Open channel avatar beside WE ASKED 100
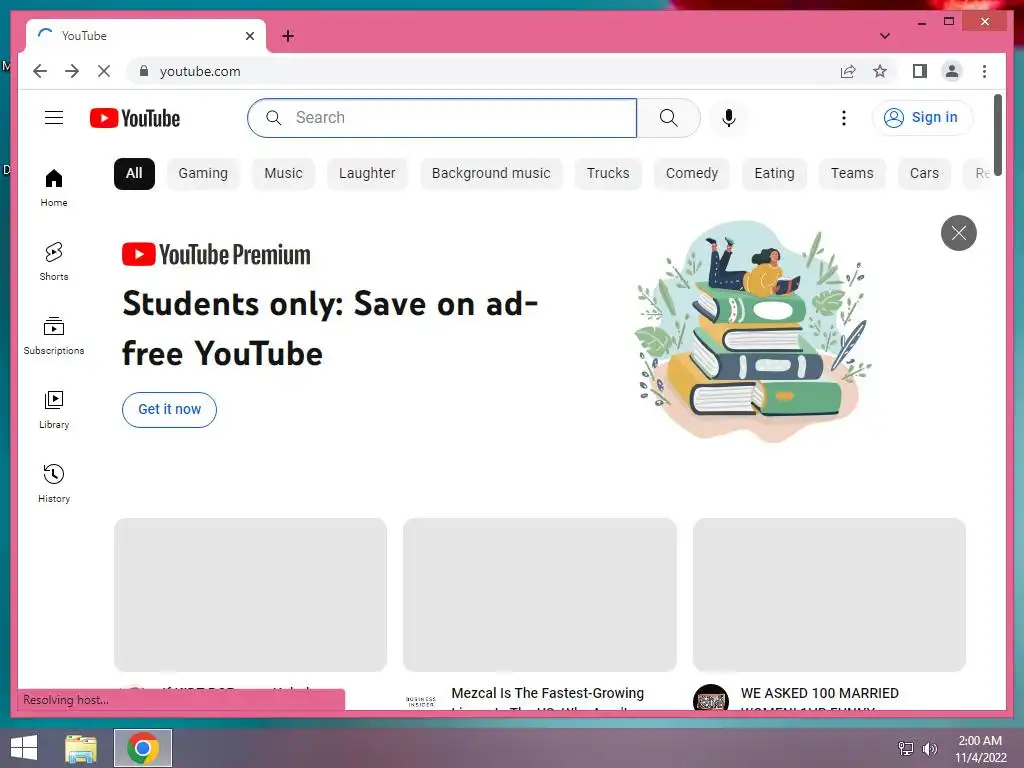Image resolution: width=1024 pixels, height=768 pixels. point(711,697)
